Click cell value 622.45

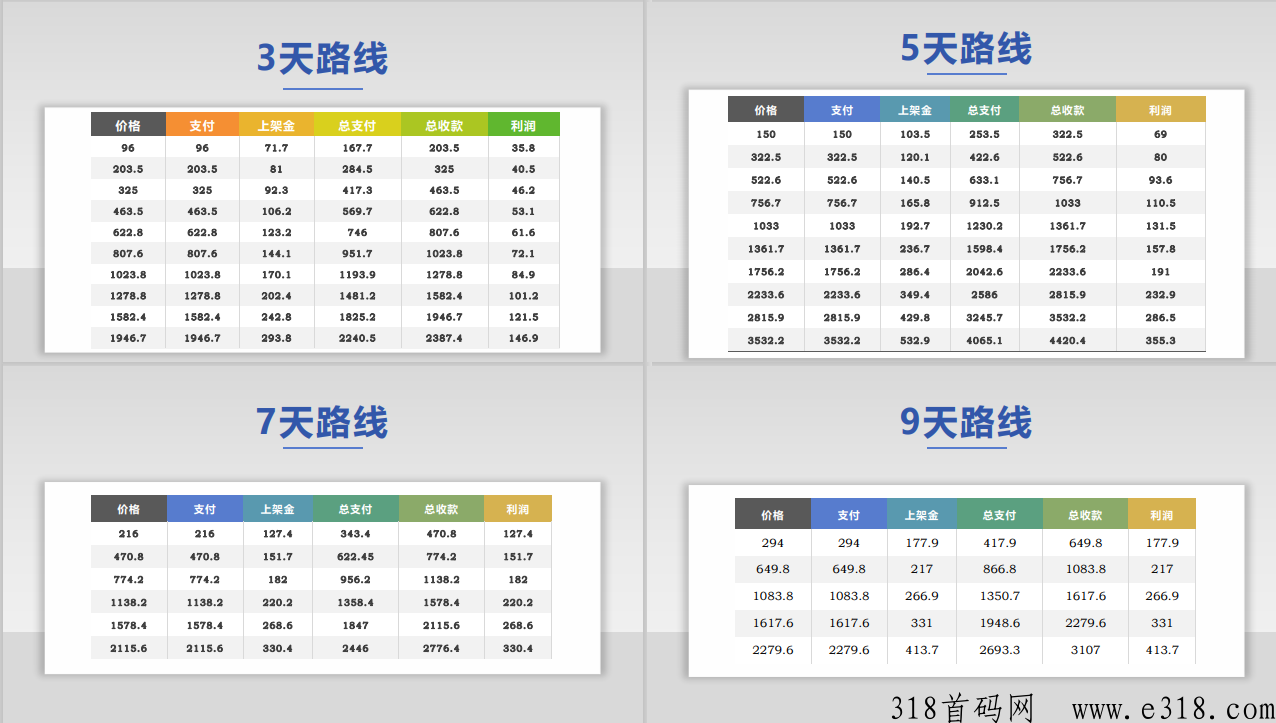tap(355, 557)
